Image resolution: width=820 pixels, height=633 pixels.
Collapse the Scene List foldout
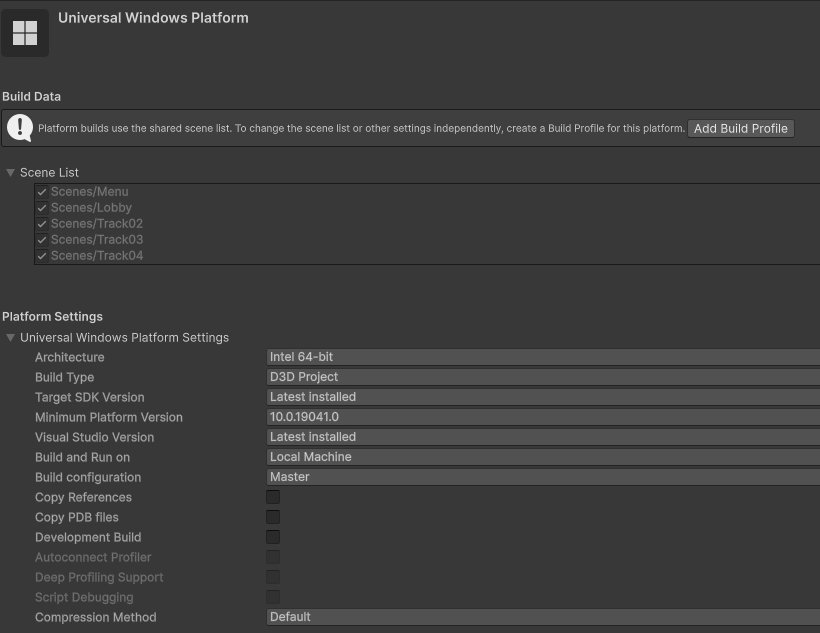click(x=10, y=173)
